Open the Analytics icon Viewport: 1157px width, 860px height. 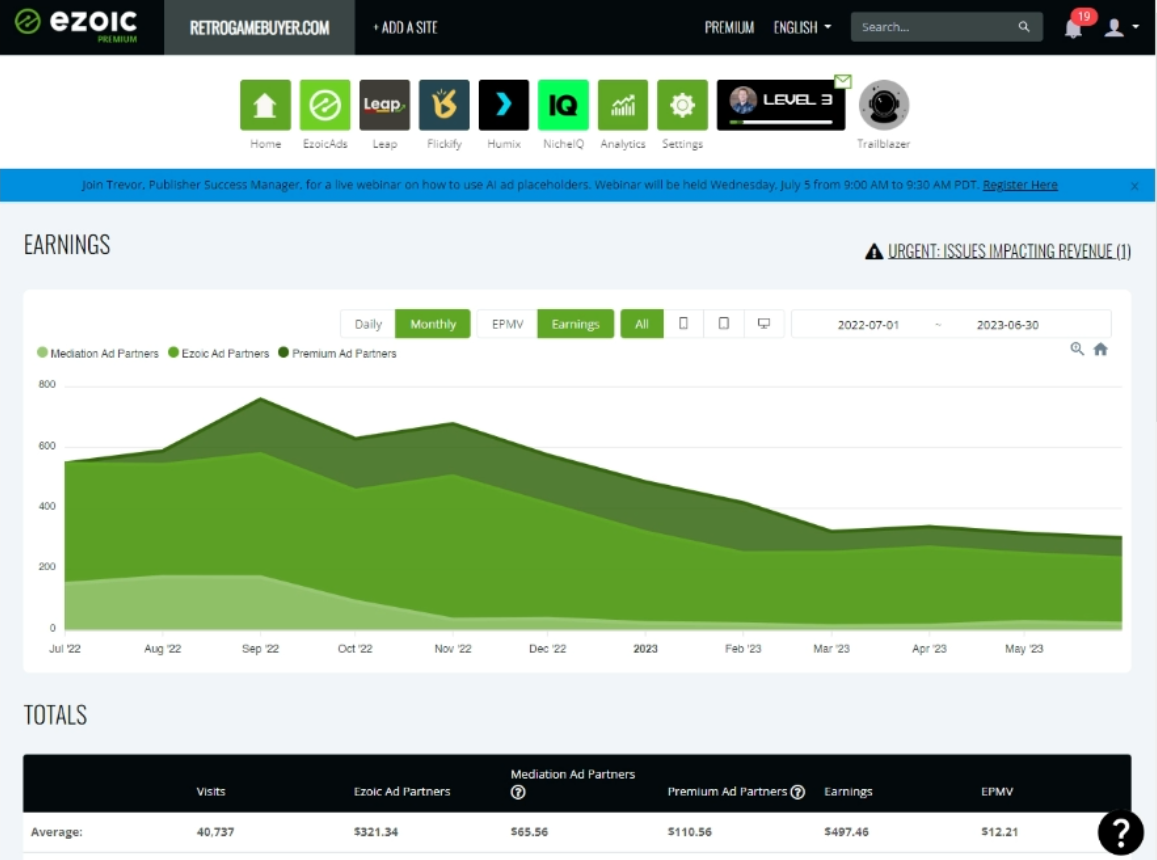623,105
